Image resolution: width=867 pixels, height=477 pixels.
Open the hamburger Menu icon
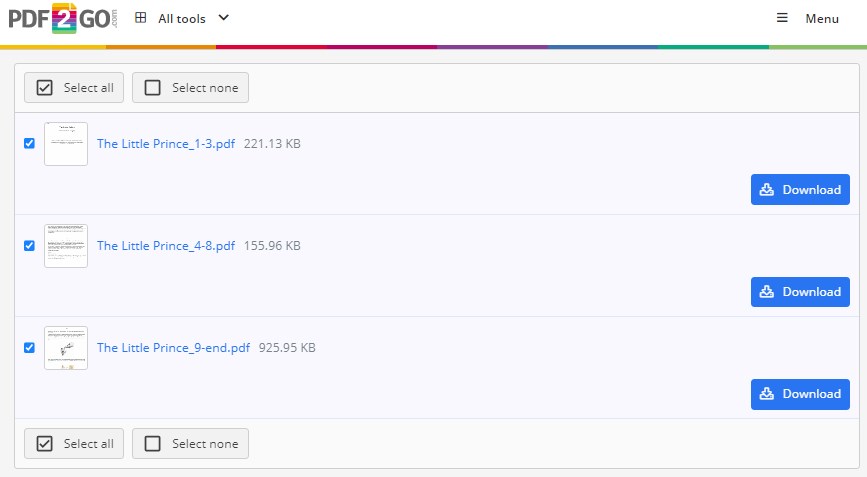coord(782,18)
